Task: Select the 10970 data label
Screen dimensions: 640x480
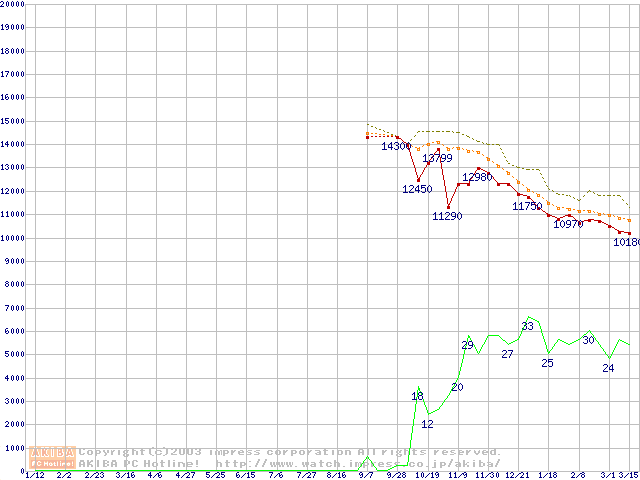Action: pos(567,225)
